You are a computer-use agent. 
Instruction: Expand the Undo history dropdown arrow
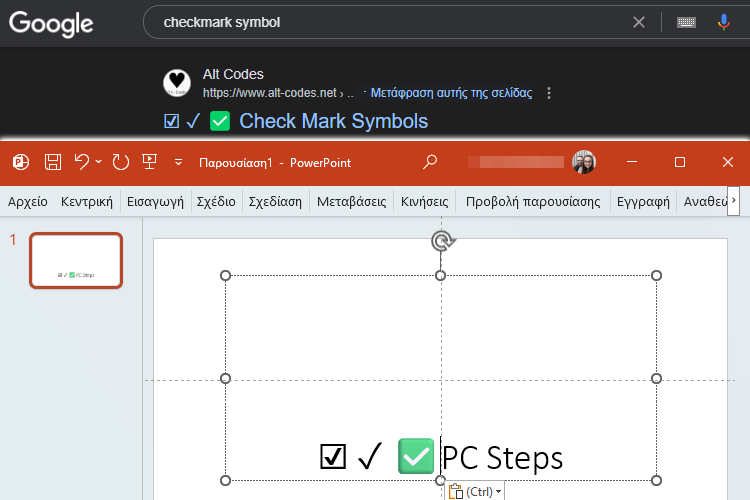(99, 162)
